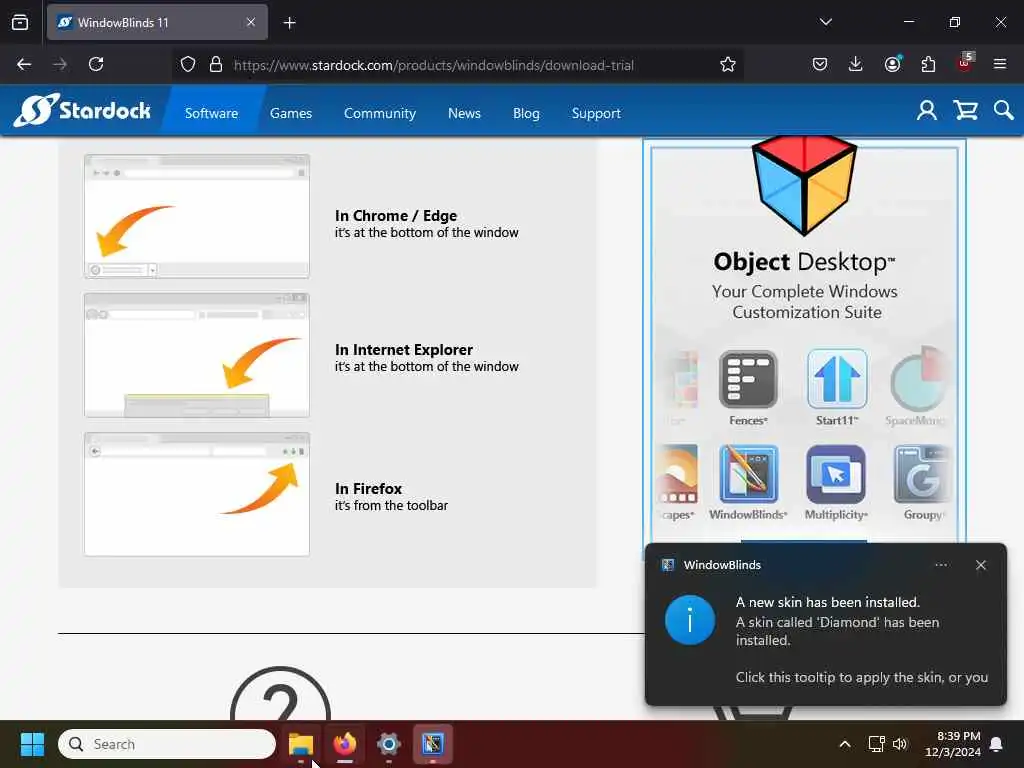Open uBlock extension with badge 5
This screenshot has width=1024, height=768.
click(x=965, y=63)
